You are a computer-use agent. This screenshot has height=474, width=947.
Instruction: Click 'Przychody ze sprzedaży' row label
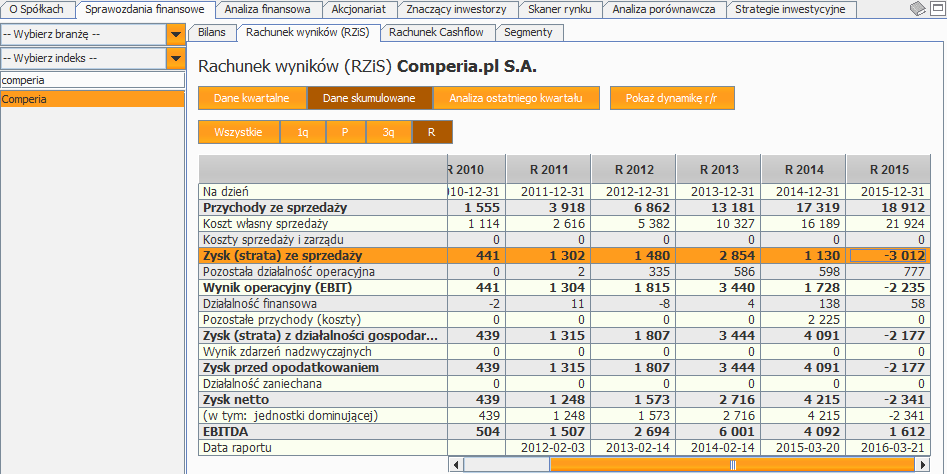274,208
